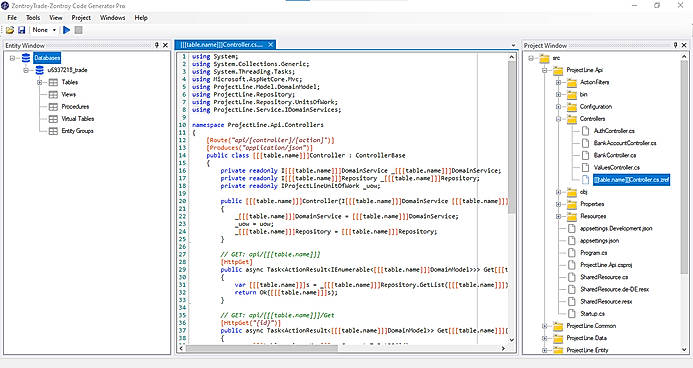693x368 pixels.
Task: Click the Procedures table icon
Action: (53, 106)
